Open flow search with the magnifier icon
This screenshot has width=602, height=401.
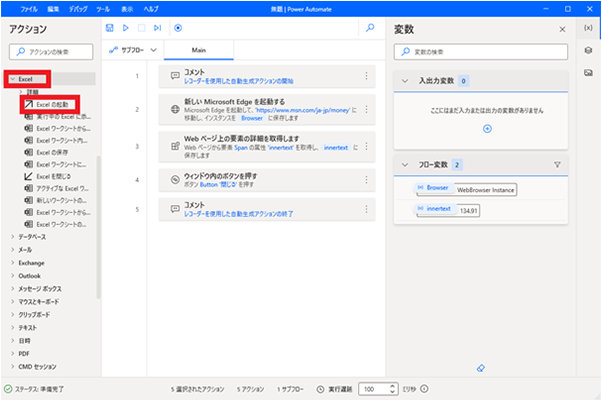coord(370,28)
